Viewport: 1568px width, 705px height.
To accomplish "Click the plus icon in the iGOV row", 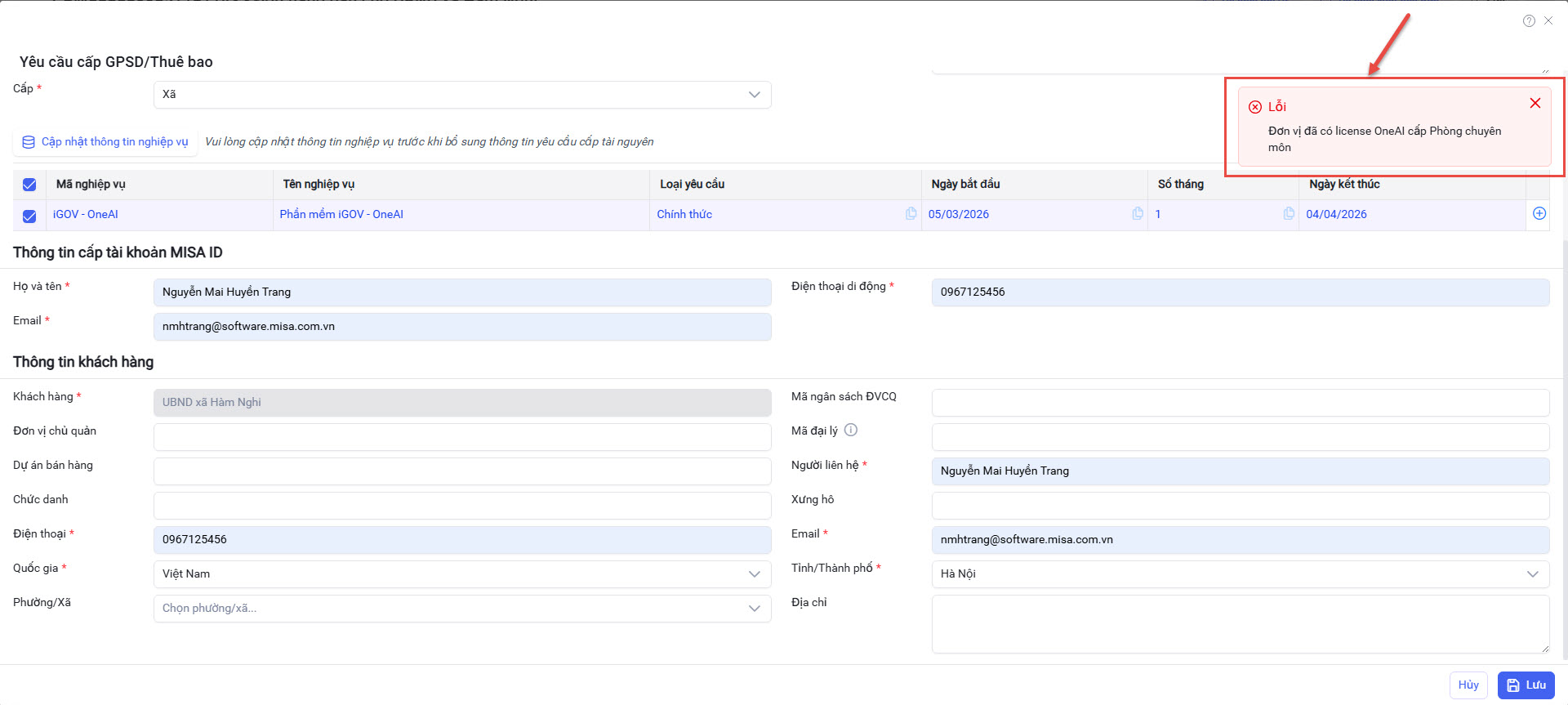I will pyautogui.click(x=1539, y=213).
